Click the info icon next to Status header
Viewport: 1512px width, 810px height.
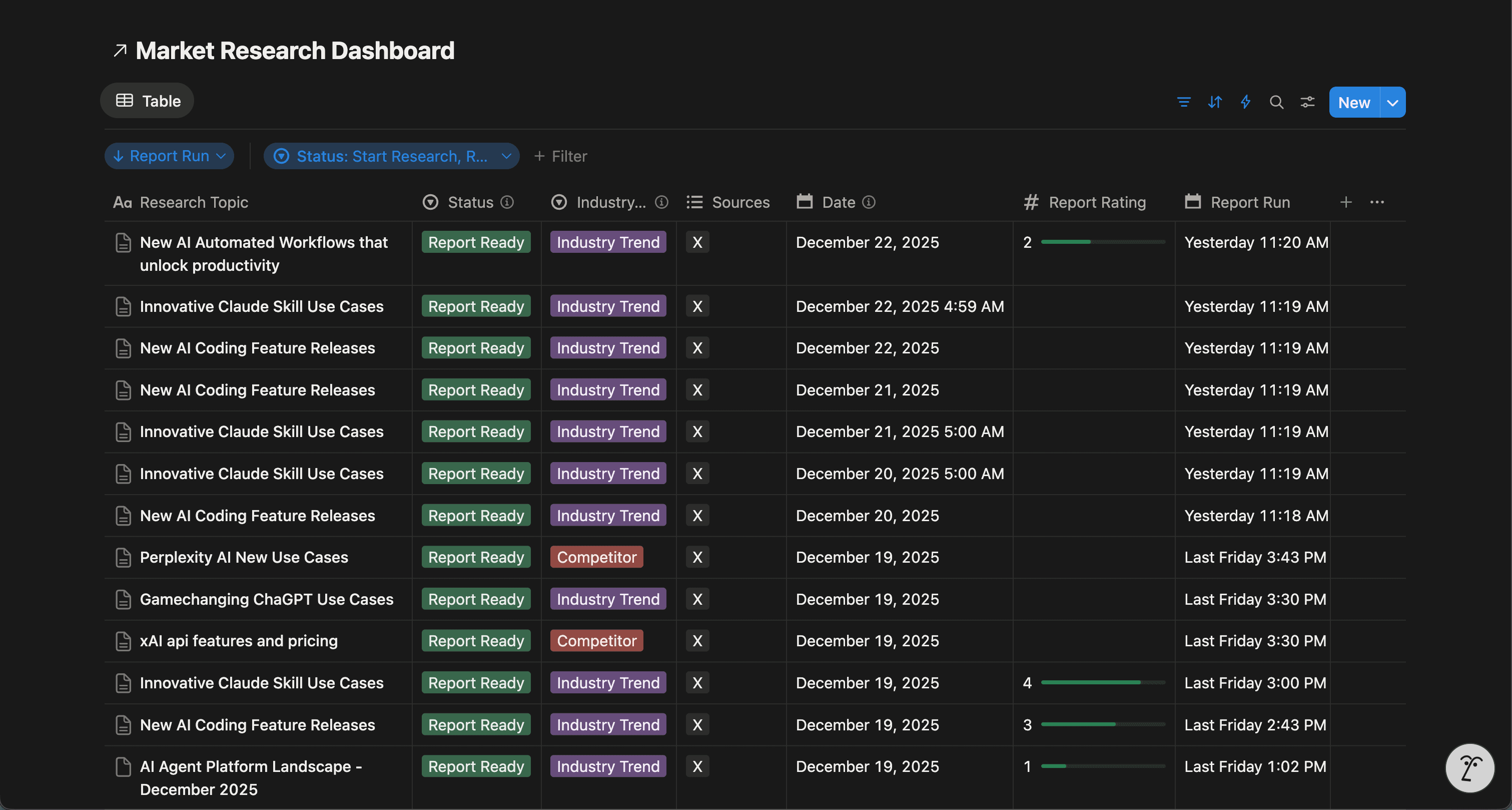click(507, 203)
